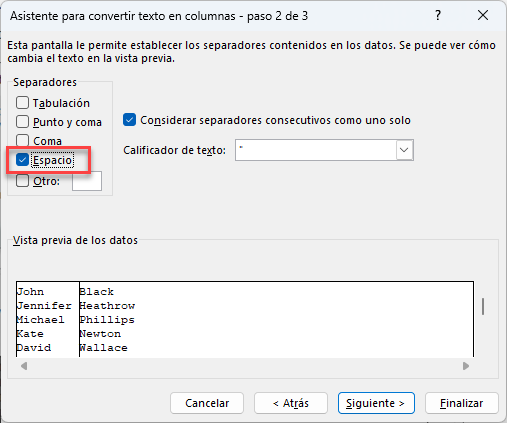Image resolution: width=507 pixels, height=423 pixels.
Task: Close the text to columns wizard dialog
Action: (483, 15)
